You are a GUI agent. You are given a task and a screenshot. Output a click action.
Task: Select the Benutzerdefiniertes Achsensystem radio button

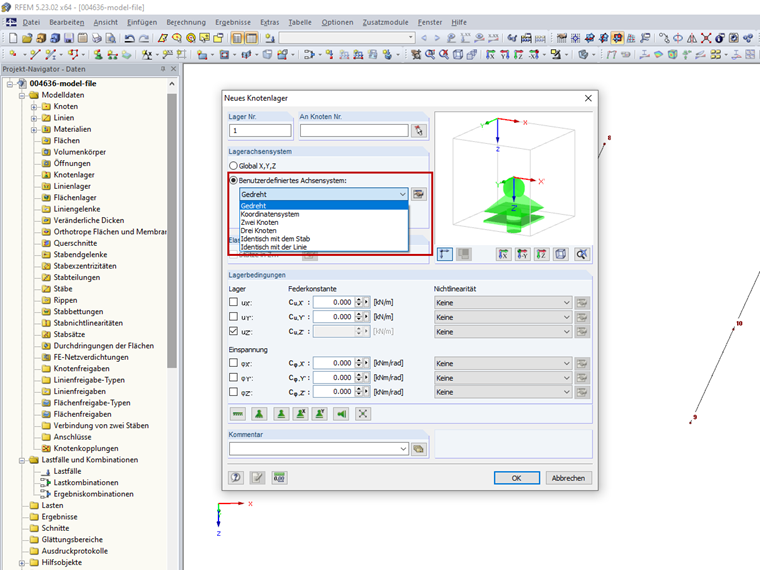coord(234,180)
